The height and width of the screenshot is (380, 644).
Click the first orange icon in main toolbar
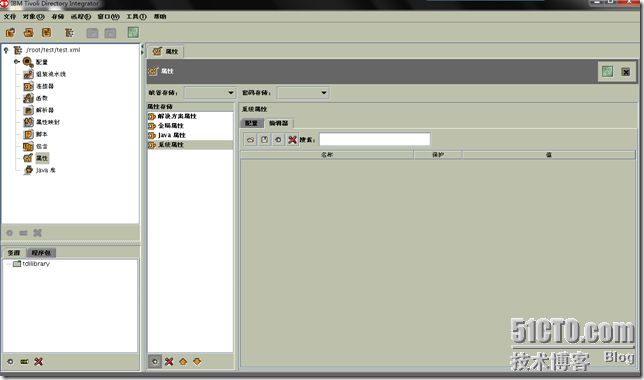point(10,32)
